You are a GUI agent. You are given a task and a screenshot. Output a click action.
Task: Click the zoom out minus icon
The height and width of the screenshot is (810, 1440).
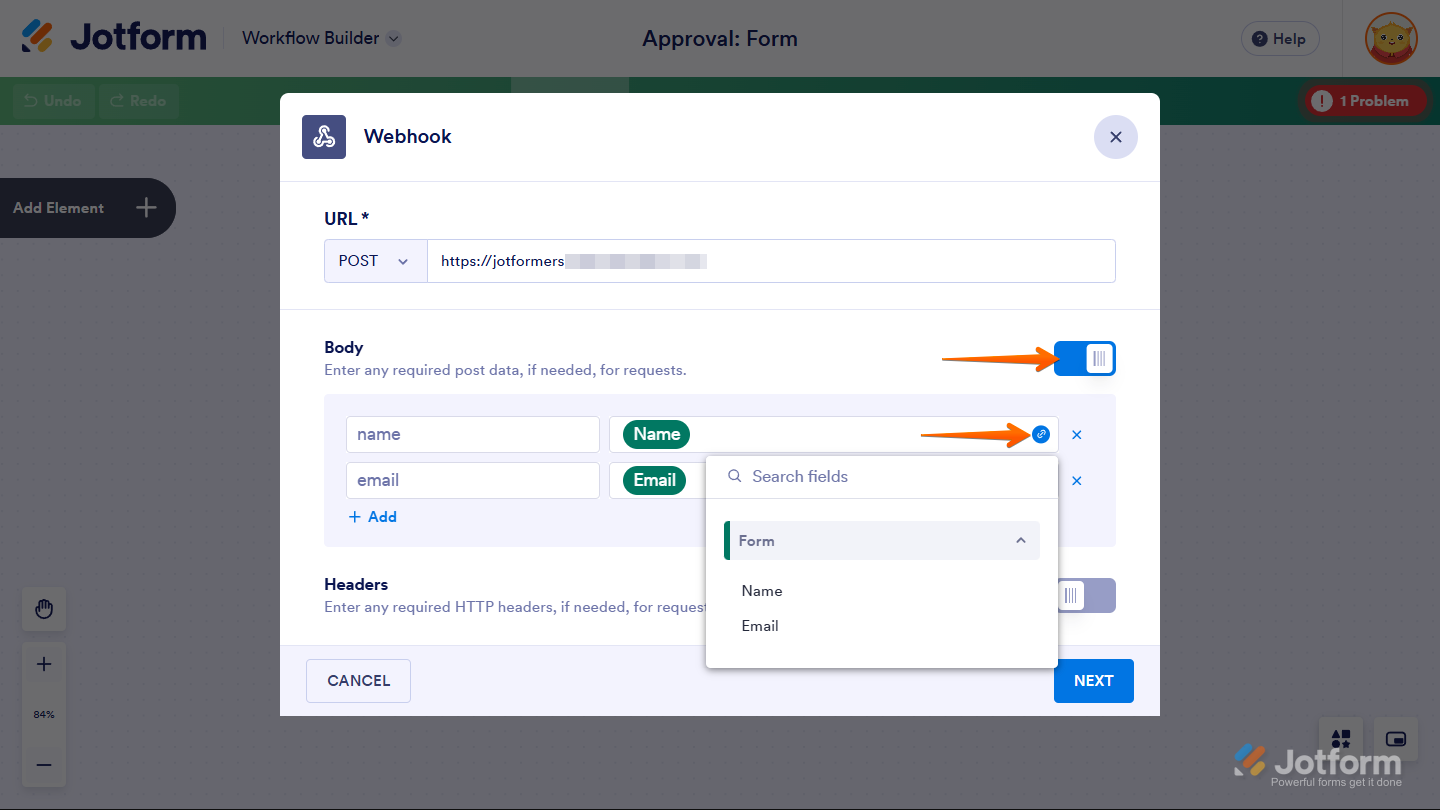[x=44, y=765]
